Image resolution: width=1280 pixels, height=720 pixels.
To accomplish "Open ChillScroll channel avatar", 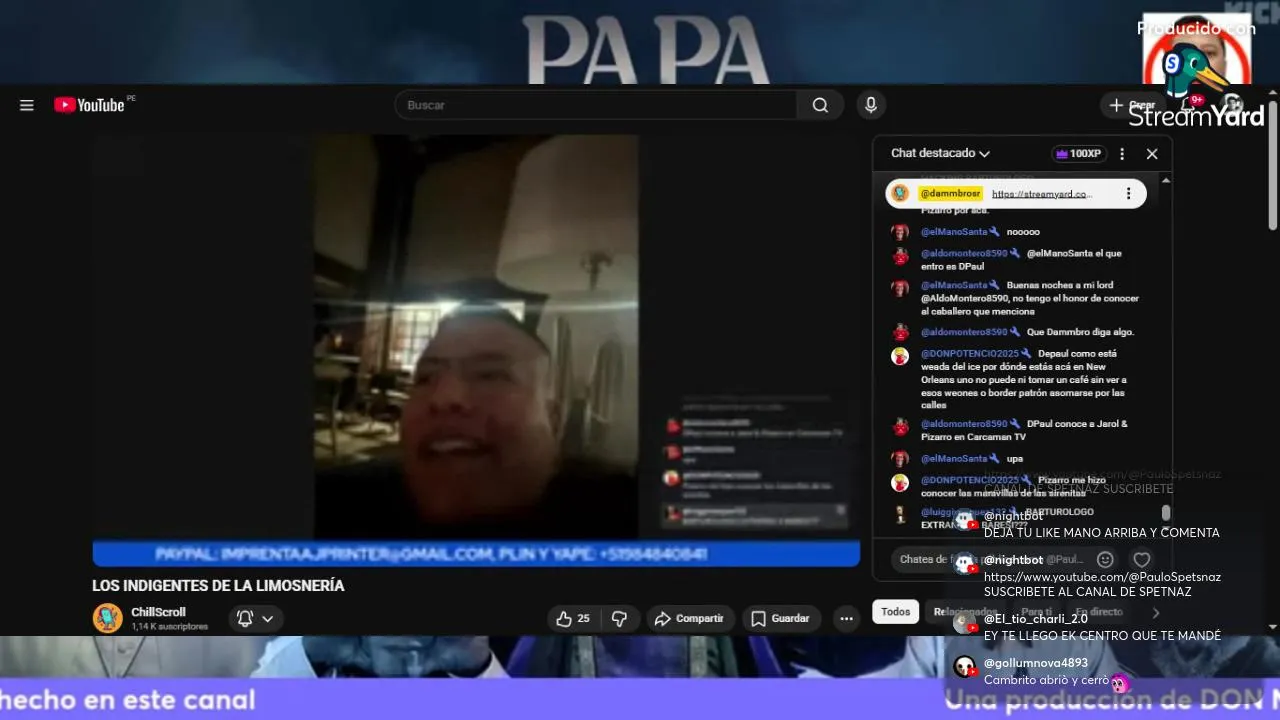I will tap(107, 618).
